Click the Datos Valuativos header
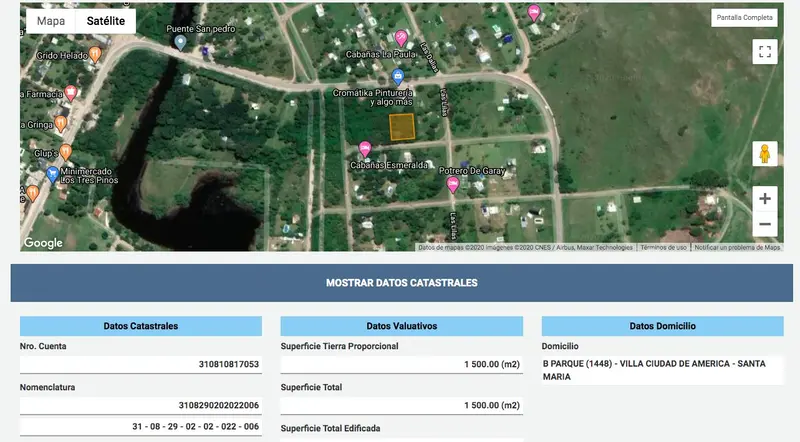The image size is (800, 442). tap(402, 326)
